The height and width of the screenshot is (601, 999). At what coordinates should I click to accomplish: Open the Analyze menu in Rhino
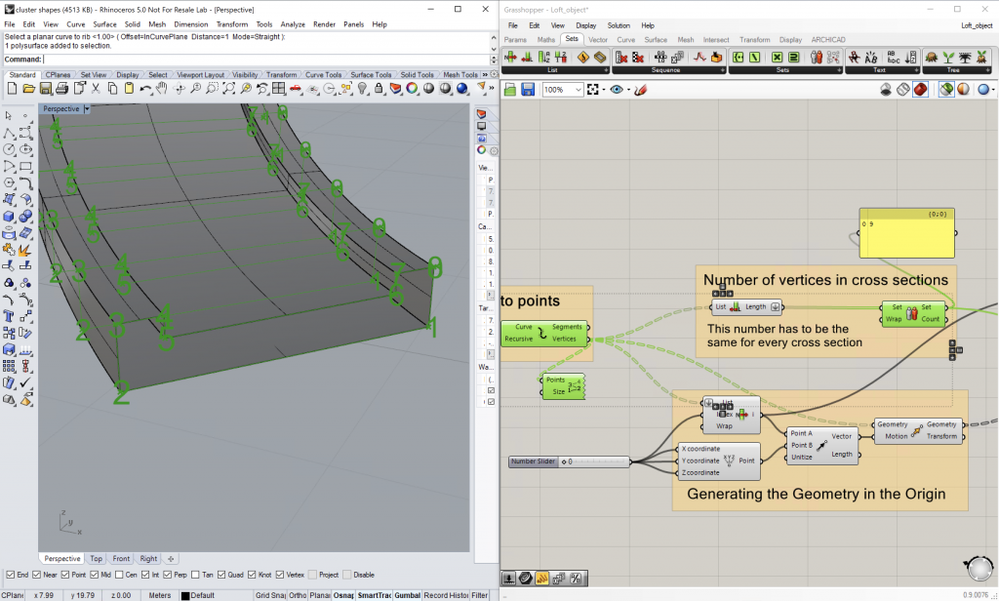(x=292, y=24)
